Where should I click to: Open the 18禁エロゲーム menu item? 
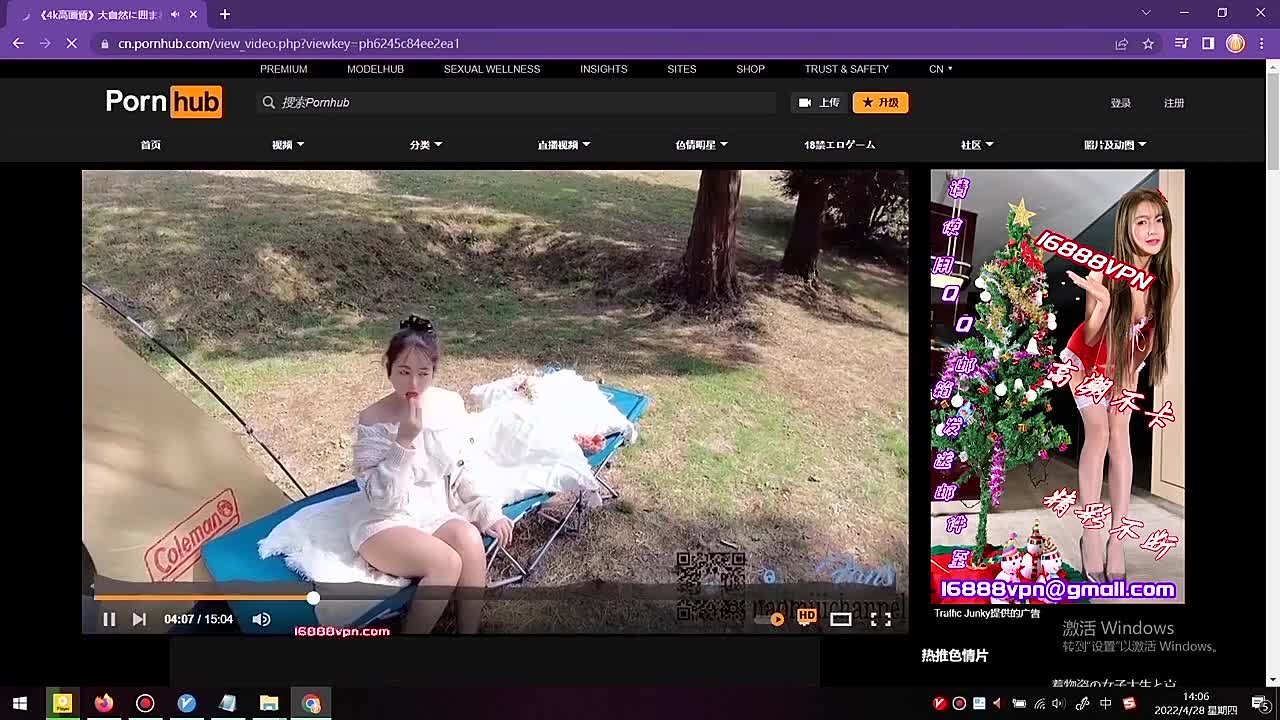click(x=839, y=145)
